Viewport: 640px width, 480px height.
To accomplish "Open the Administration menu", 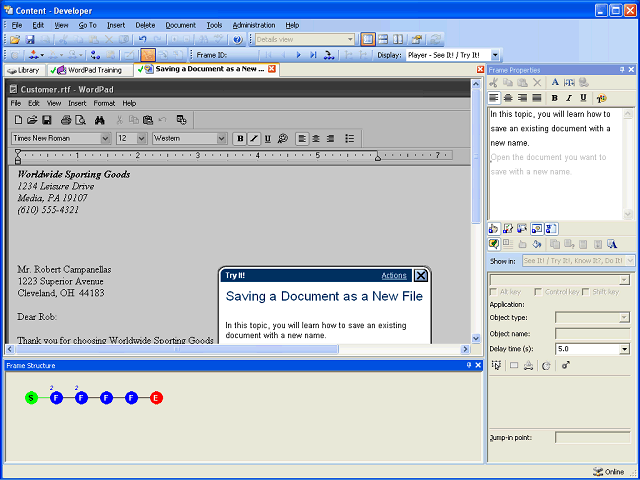I will pos(254,25).
